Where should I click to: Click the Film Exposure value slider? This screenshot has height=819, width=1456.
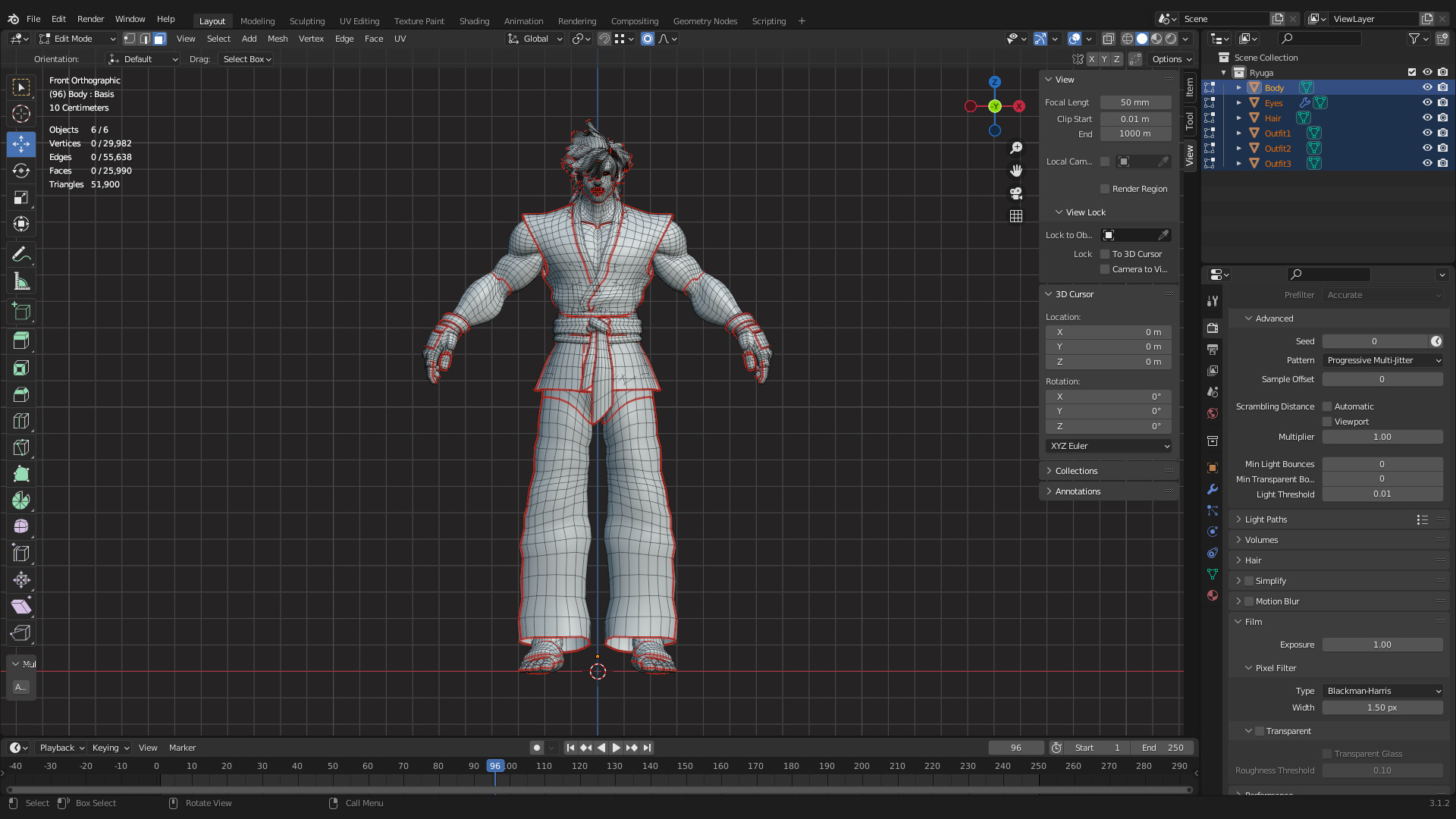(x=1382, y=645)
